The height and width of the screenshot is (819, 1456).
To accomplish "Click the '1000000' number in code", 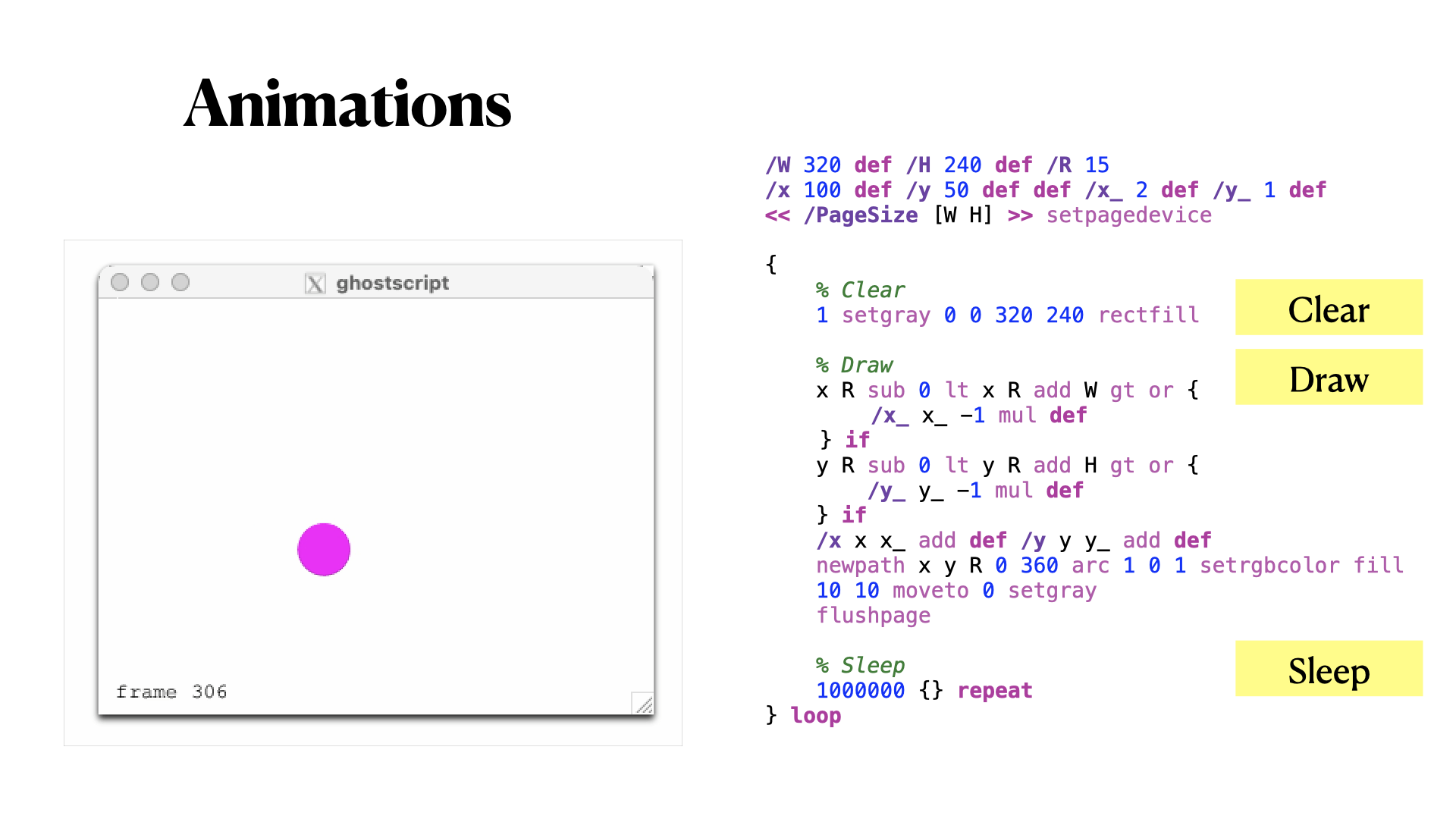I will coord(861,690).
